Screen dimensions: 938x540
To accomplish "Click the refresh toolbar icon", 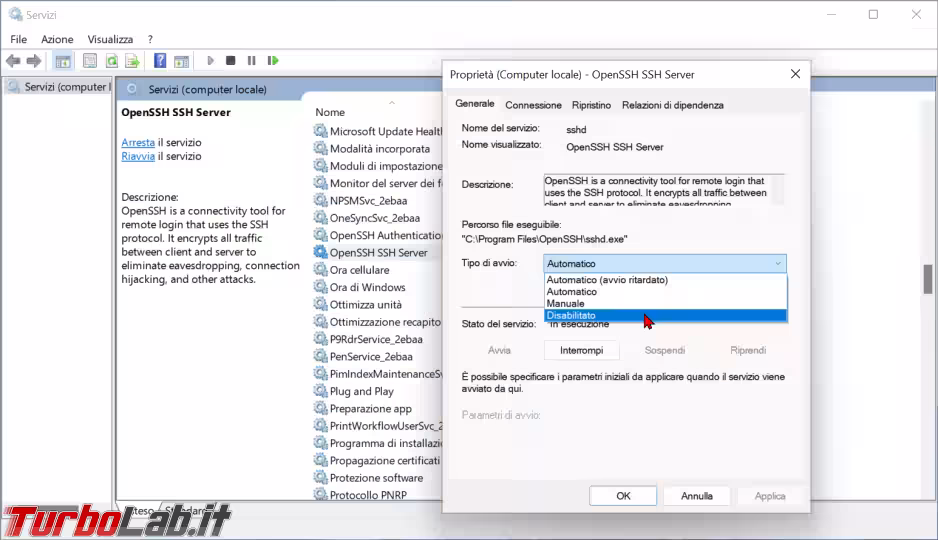I will pyautogui.click(x=112, y=61).
